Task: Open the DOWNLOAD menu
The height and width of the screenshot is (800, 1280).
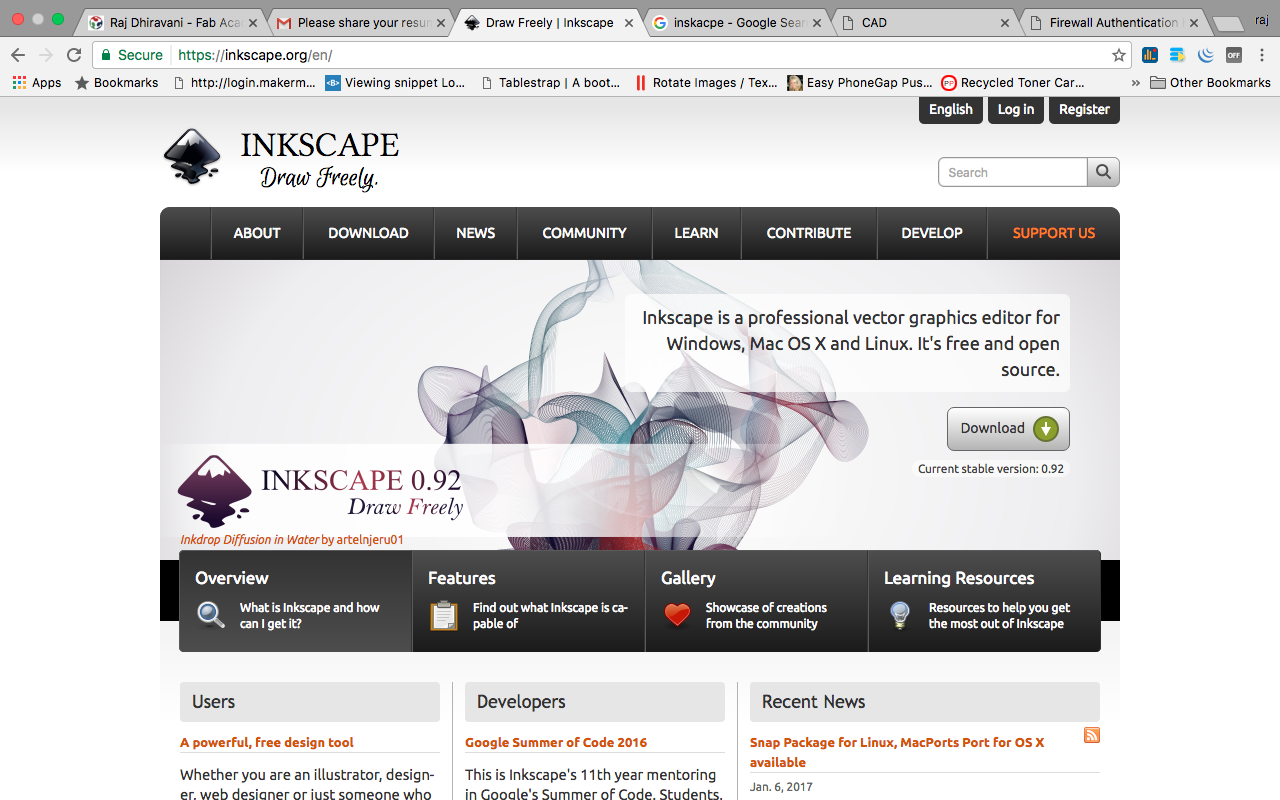Action: coord(368,233)
